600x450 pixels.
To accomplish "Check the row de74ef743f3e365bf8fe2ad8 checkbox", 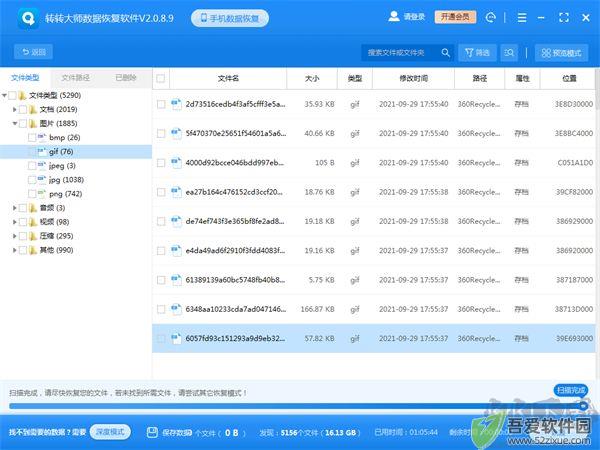I will coord(161,221).
